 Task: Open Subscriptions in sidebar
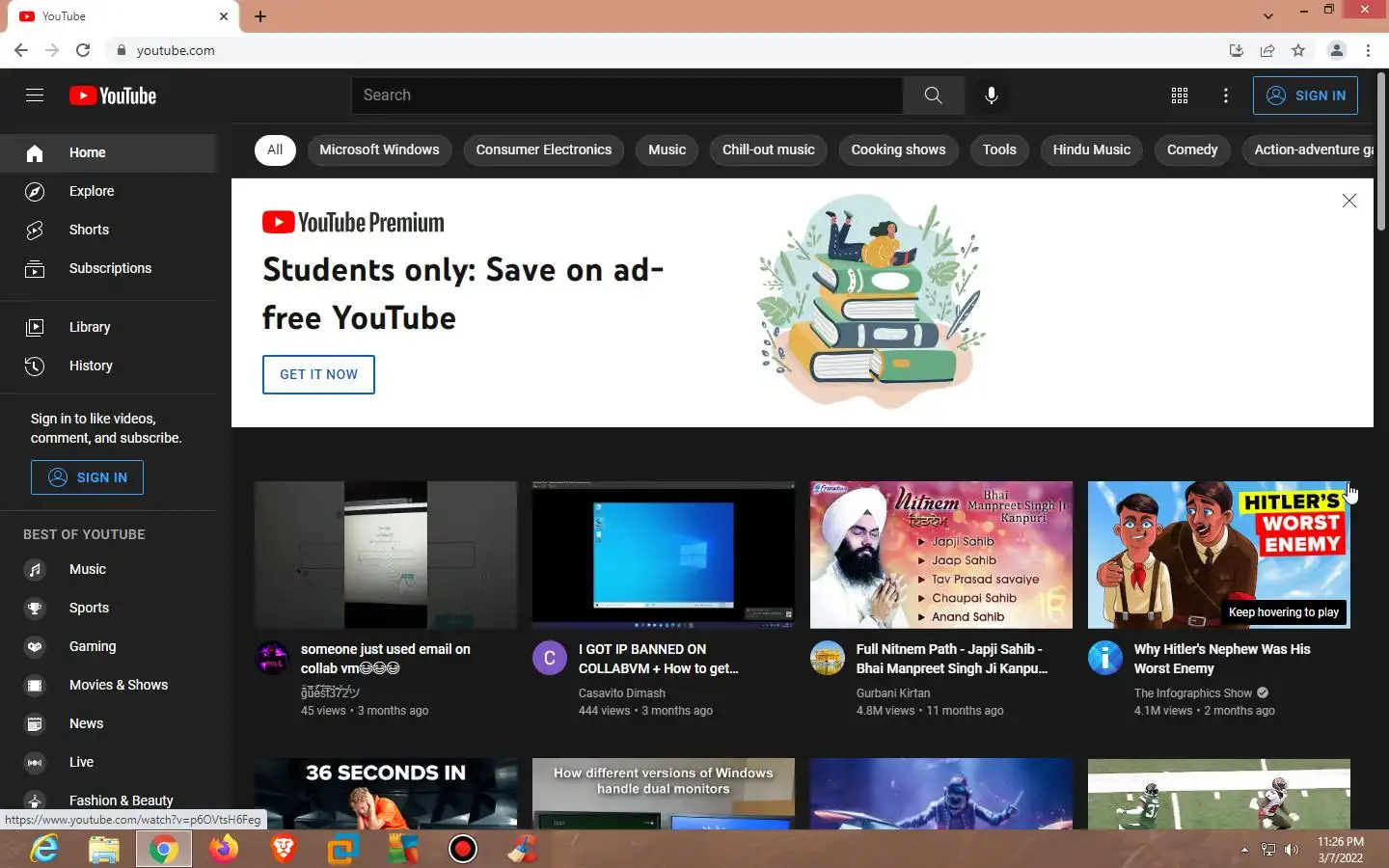[108, 268]
